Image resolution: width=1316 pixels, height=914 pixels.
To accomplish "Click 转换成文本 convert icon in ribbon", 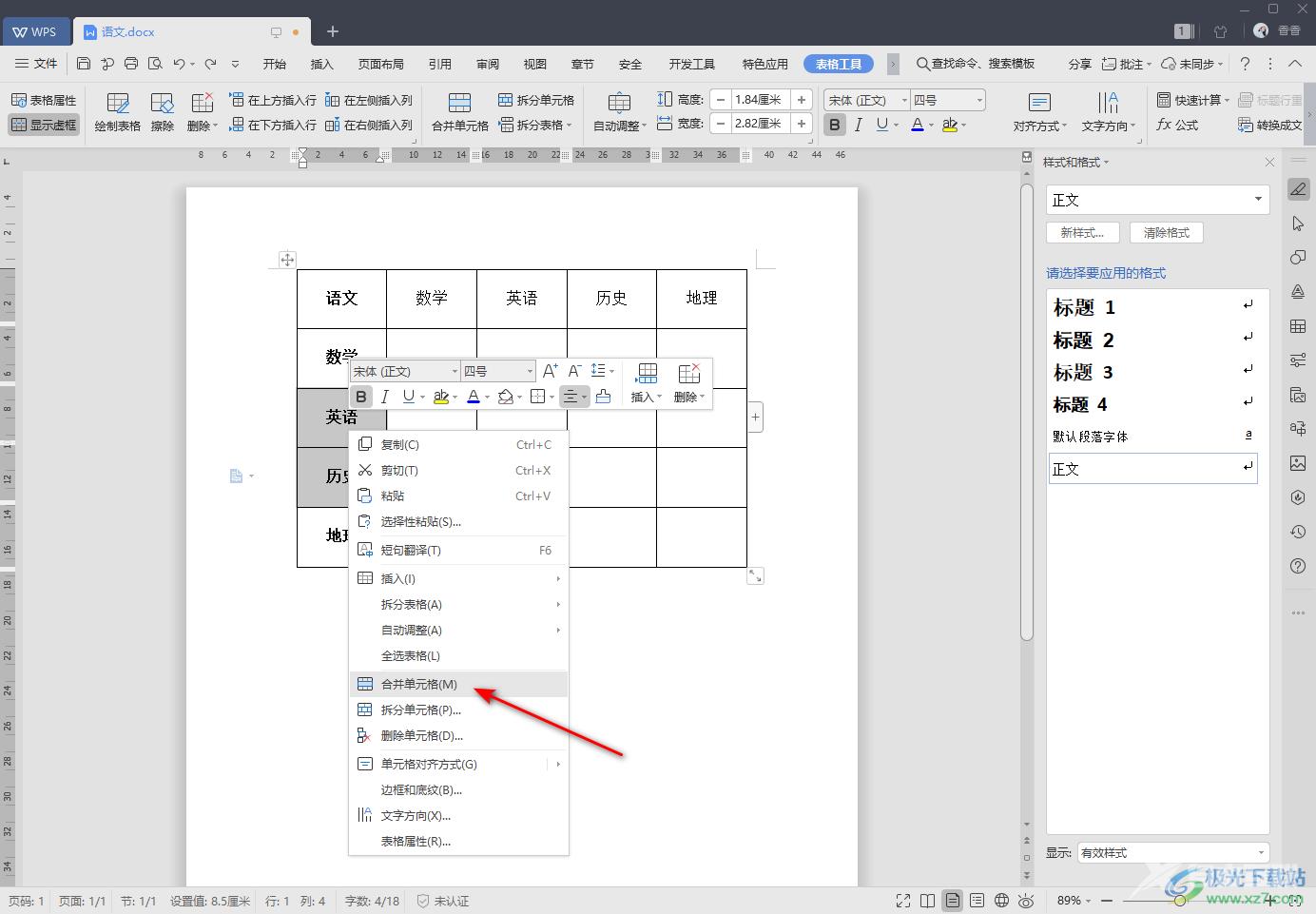I will (1269, 125).
